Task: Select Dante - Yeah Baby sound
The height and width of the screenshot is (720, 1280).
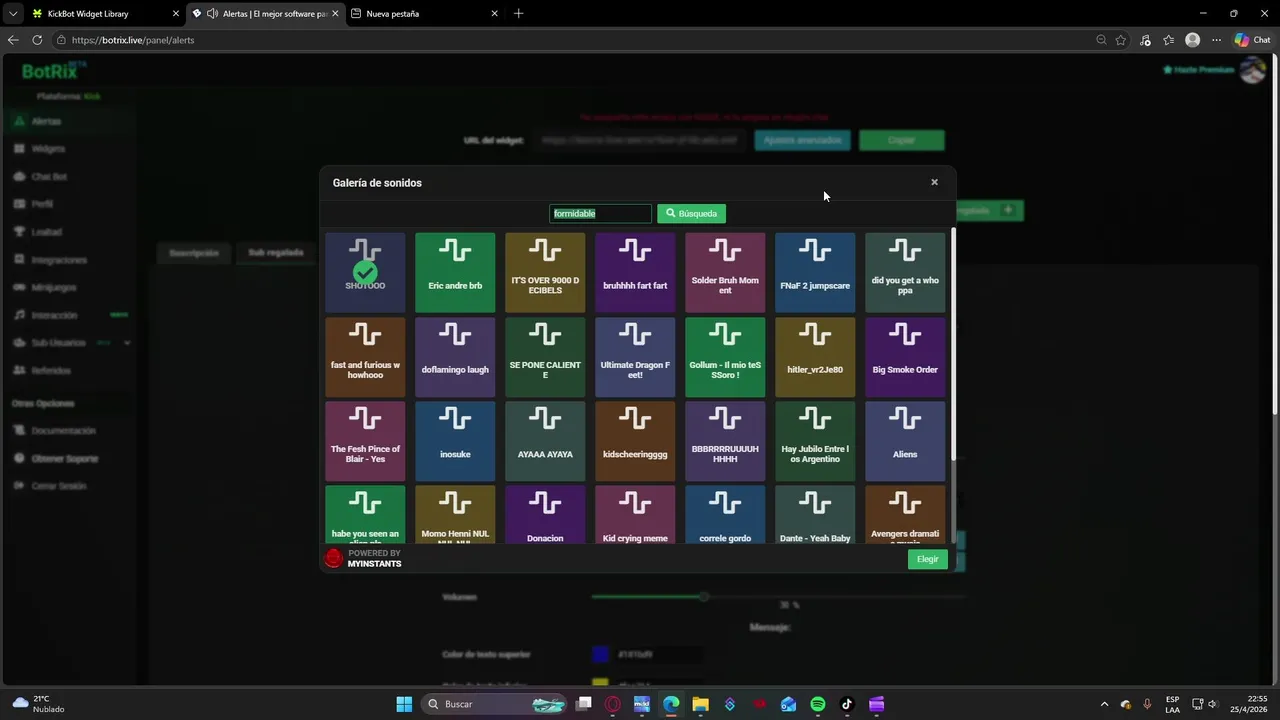Action: (815, 516)
